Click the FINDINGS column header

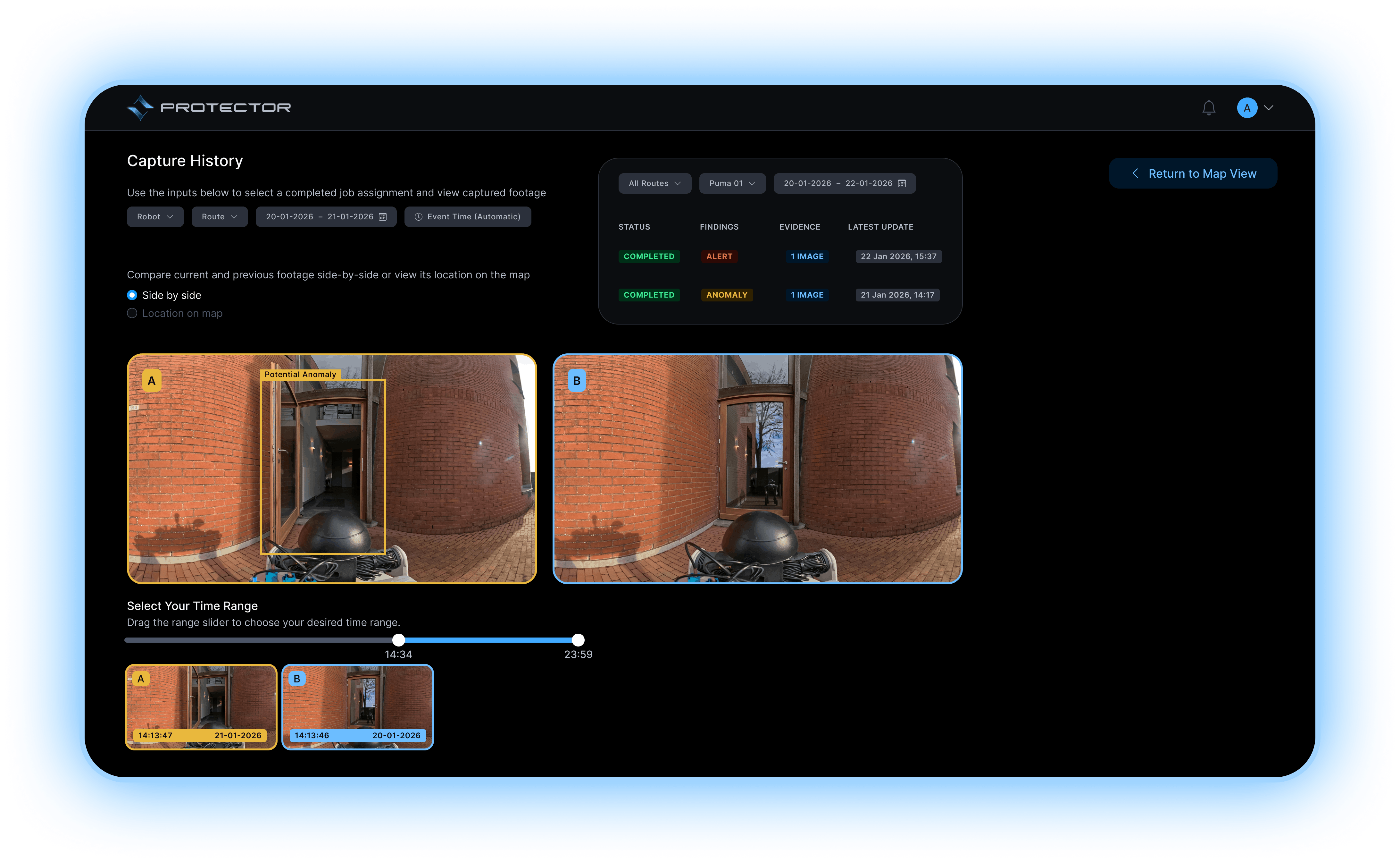(x=719, y=227)
